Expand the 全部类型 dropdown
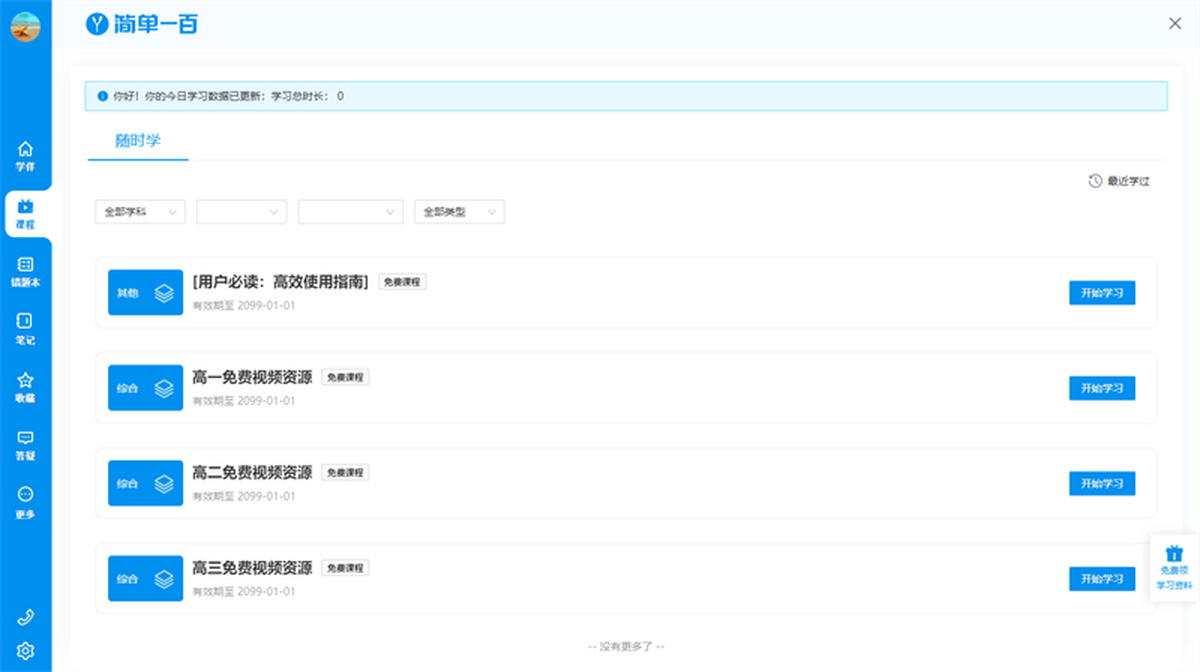The height and width of the screenshot is (672, 1200). coord(459,212)
